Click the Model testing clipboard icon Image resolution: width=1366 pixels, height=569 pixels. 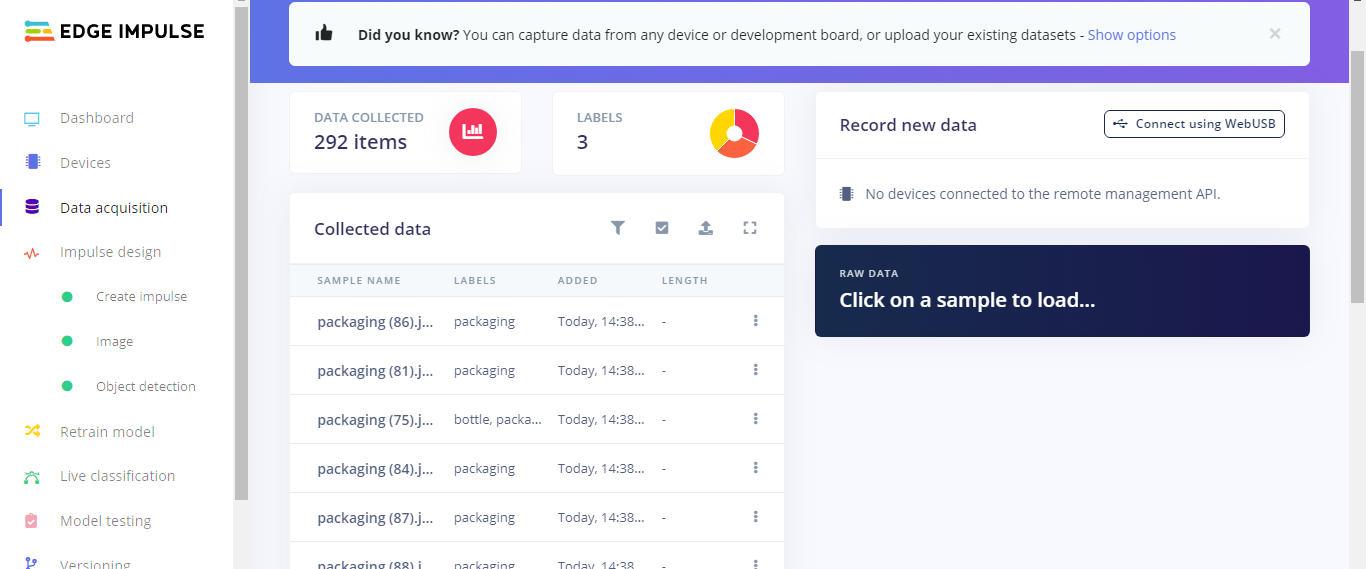click(x=32, y=521)
